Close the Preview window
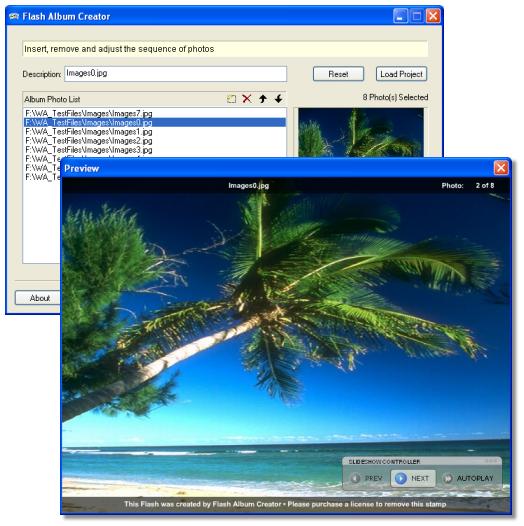The width and height of the screenshot is (524, 526). (501, 168)
